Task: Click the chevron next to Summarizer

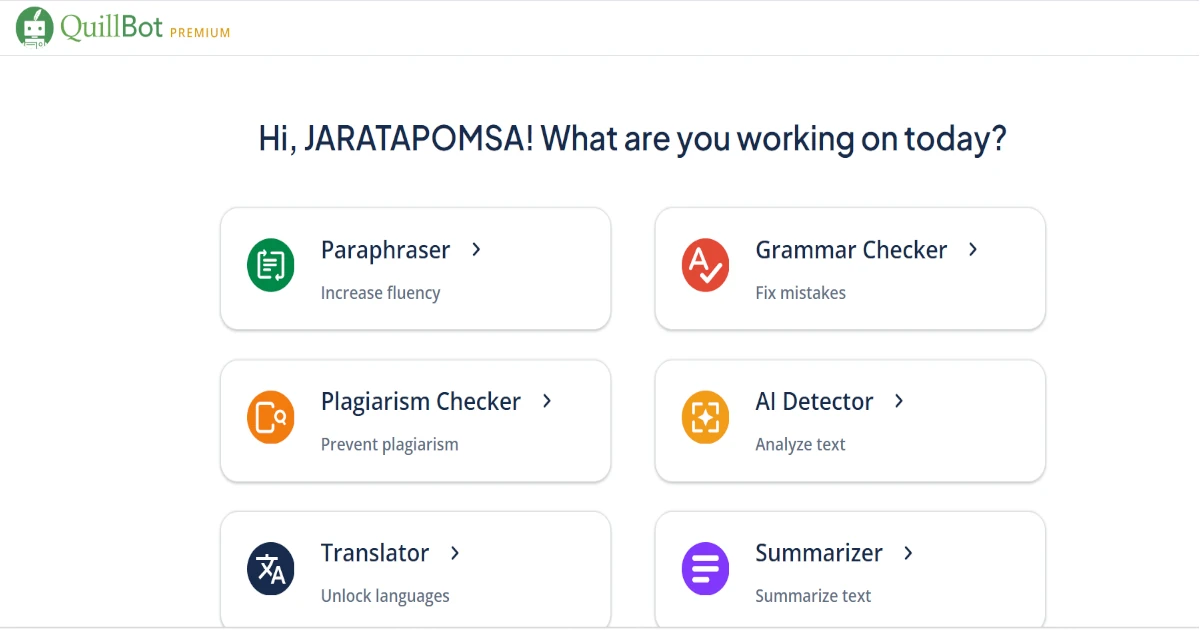Action: point(908,553)
